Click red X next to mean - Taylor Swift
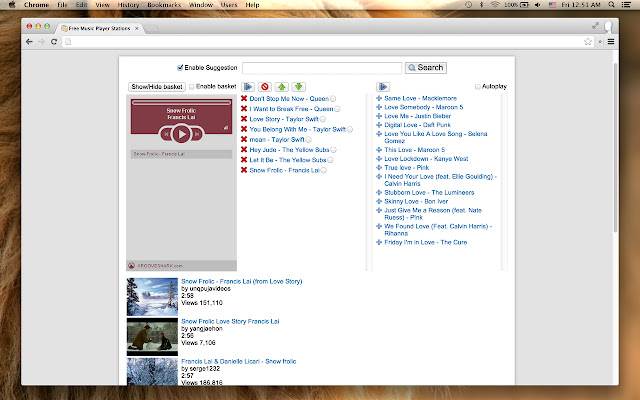Viewport: 640px width, 400px height. point(244,139)
